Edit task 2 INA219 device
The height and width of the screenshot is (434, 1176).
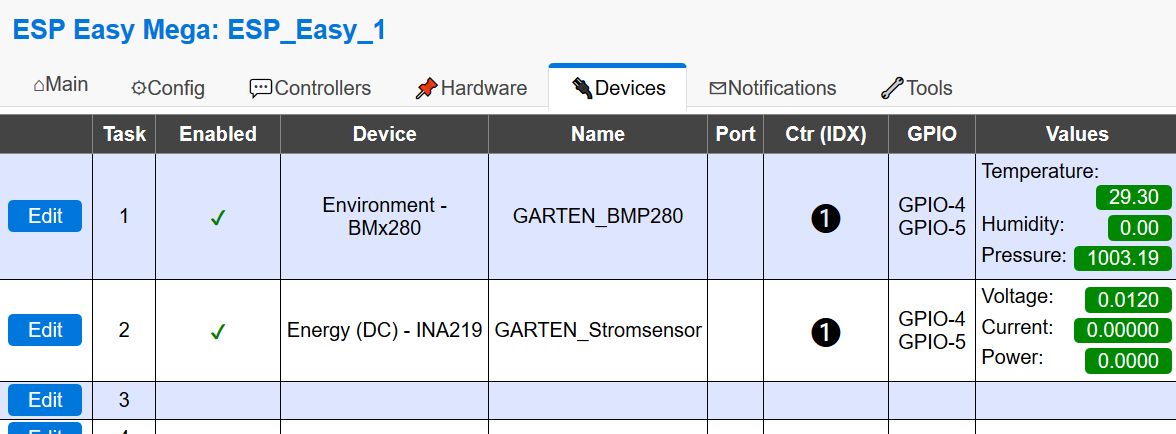coord(45,330)
